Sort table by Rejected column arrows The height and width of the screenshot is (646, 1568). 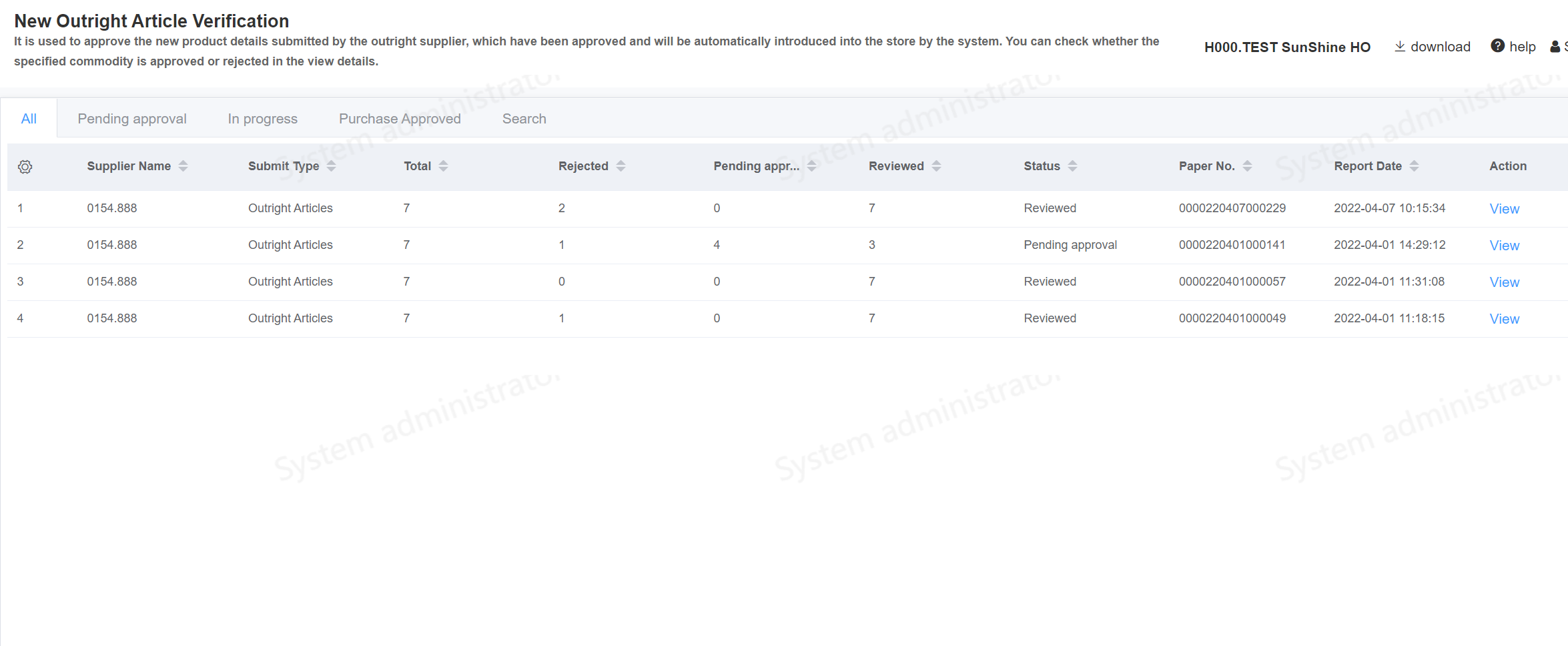pyautogui.click(x=621, y=166)
